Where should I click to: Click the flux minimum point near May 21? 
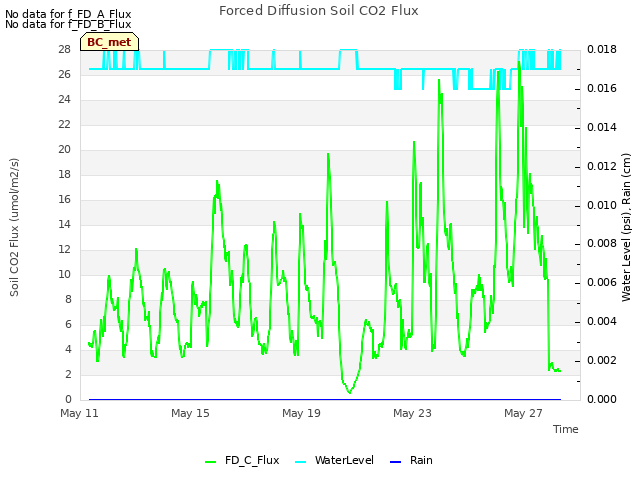click(349, 393)
